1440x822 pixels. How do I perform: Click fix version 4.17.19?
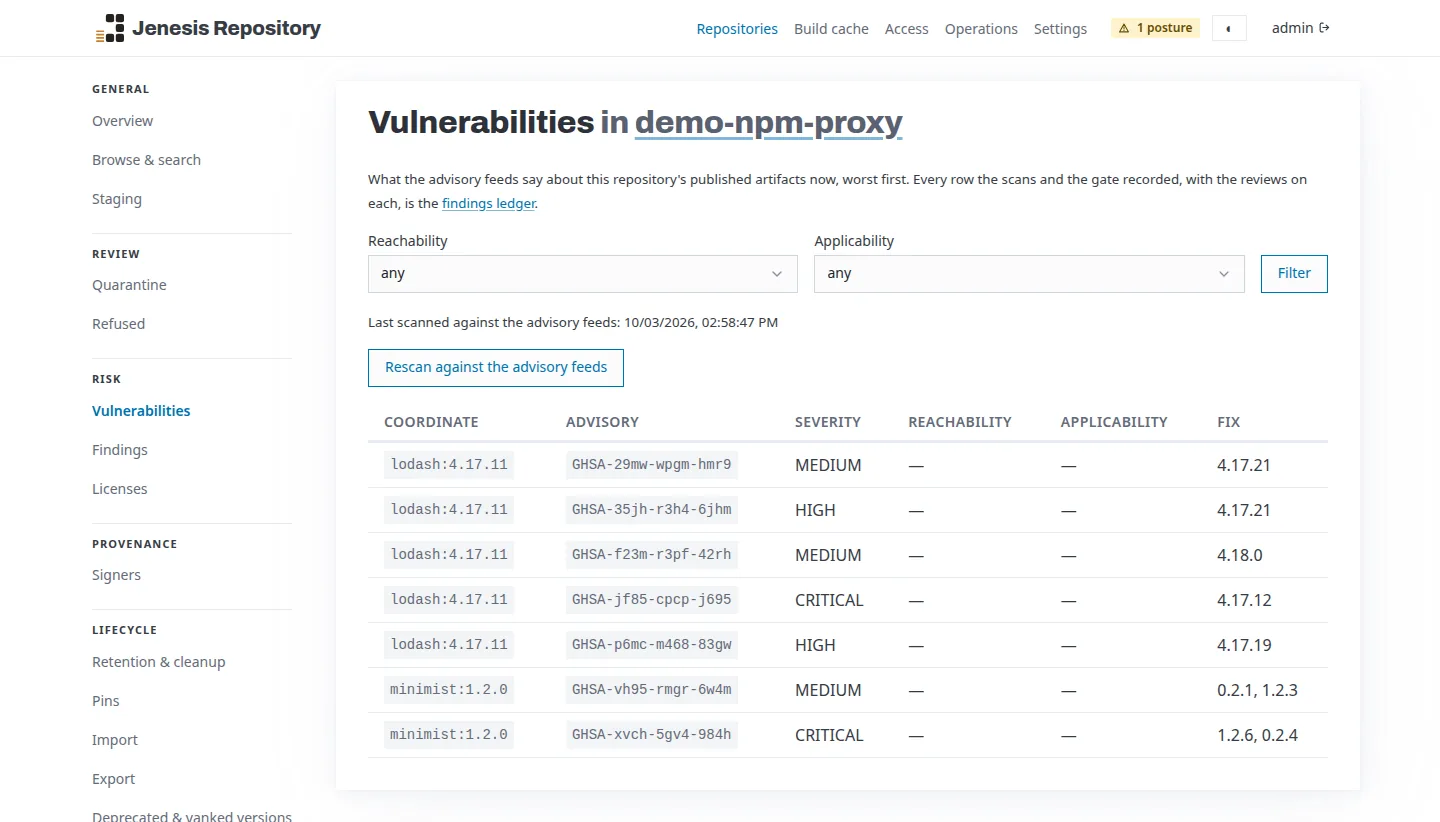coord(1244,645)
